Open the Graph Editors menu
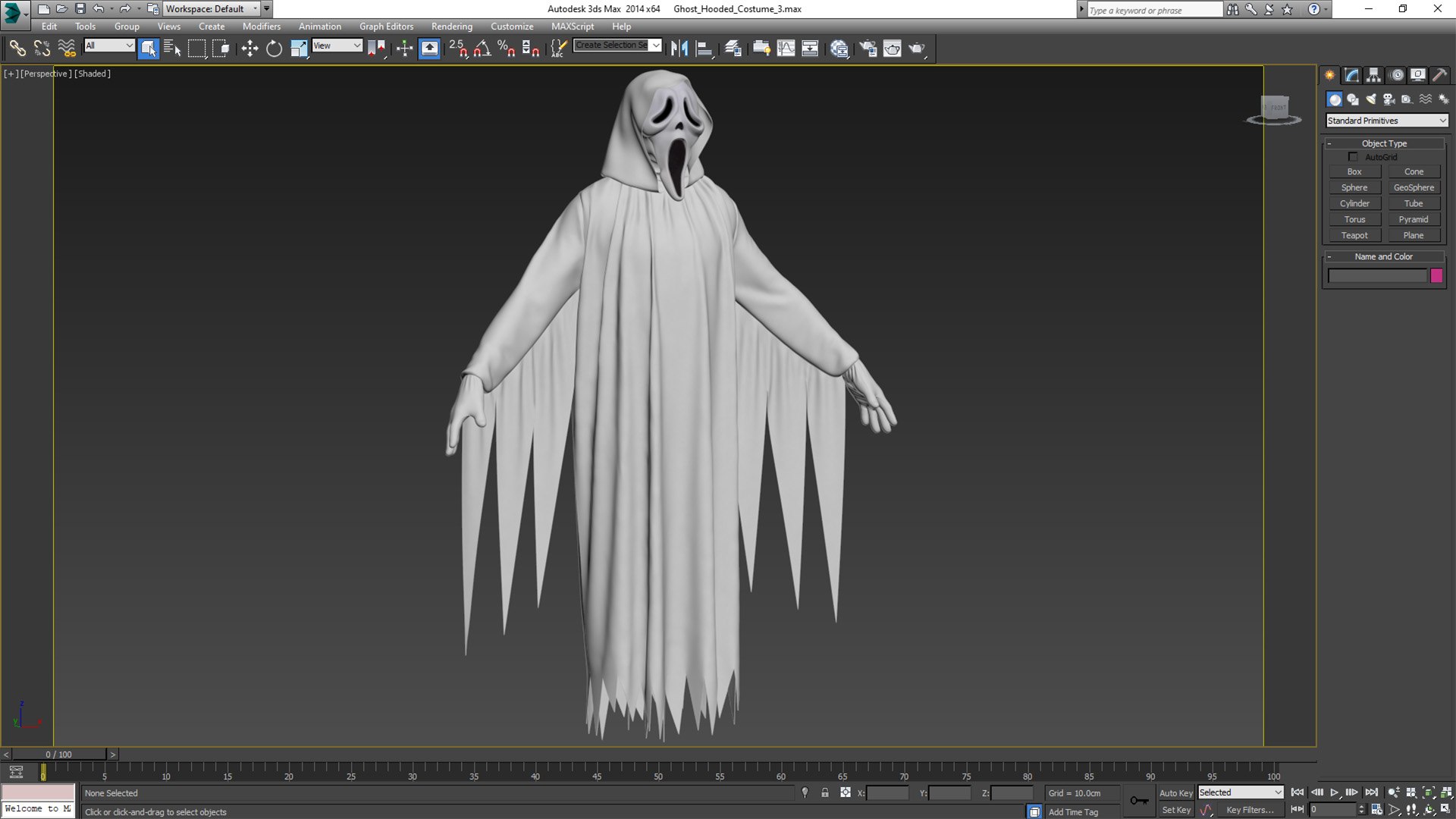Viewport: 1456px width, 819px height. (x=386, y=27)
